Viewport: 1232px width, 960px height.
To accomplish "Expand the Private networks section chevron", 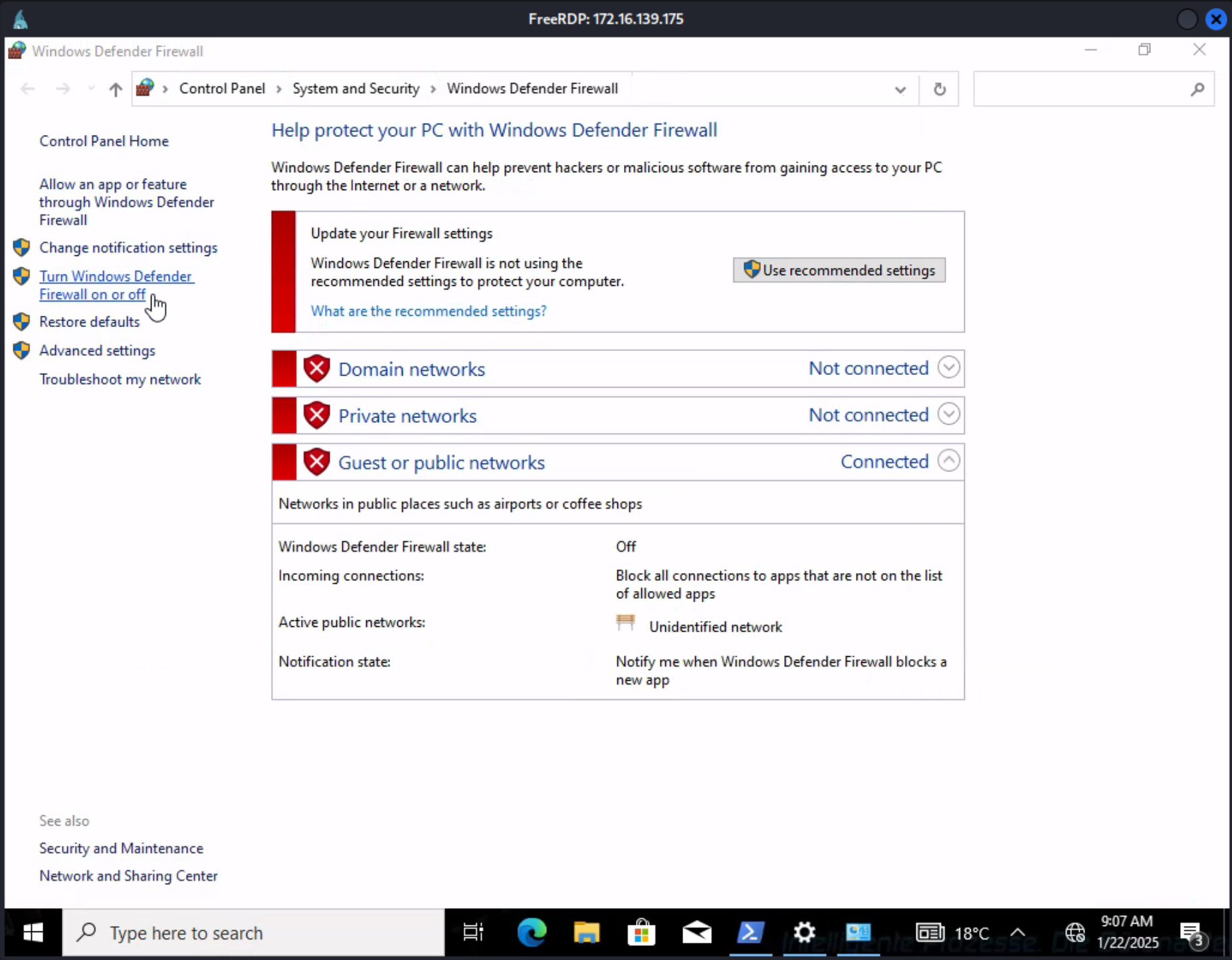I will [x=949, y=414].
